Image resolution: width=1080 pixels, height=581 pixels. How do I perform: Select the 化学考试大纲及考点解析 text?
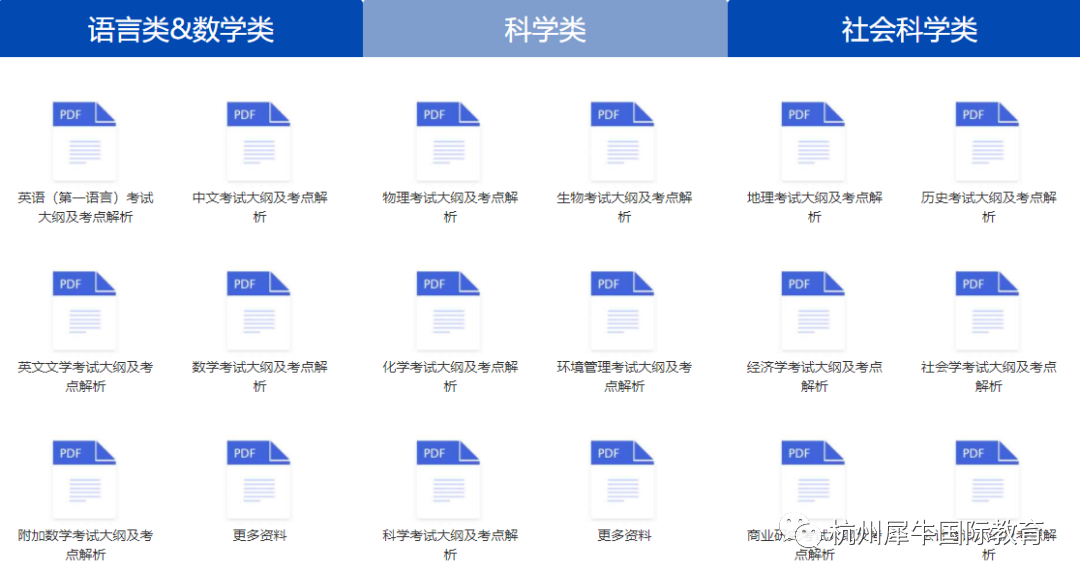pyautogui.click(x=450, y=377)
